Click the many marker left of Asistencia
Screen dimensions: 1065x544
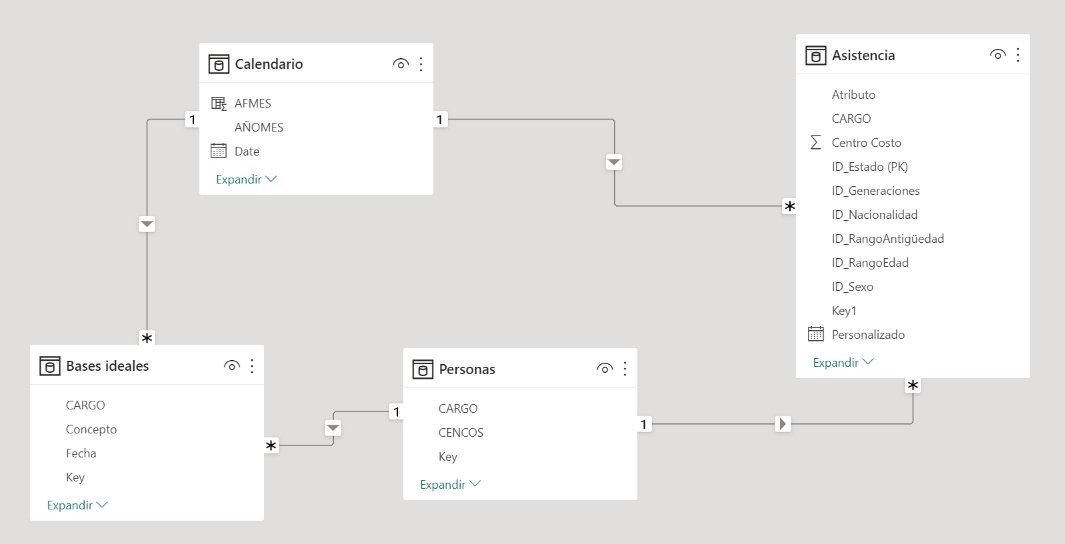(x=789, y=206)
